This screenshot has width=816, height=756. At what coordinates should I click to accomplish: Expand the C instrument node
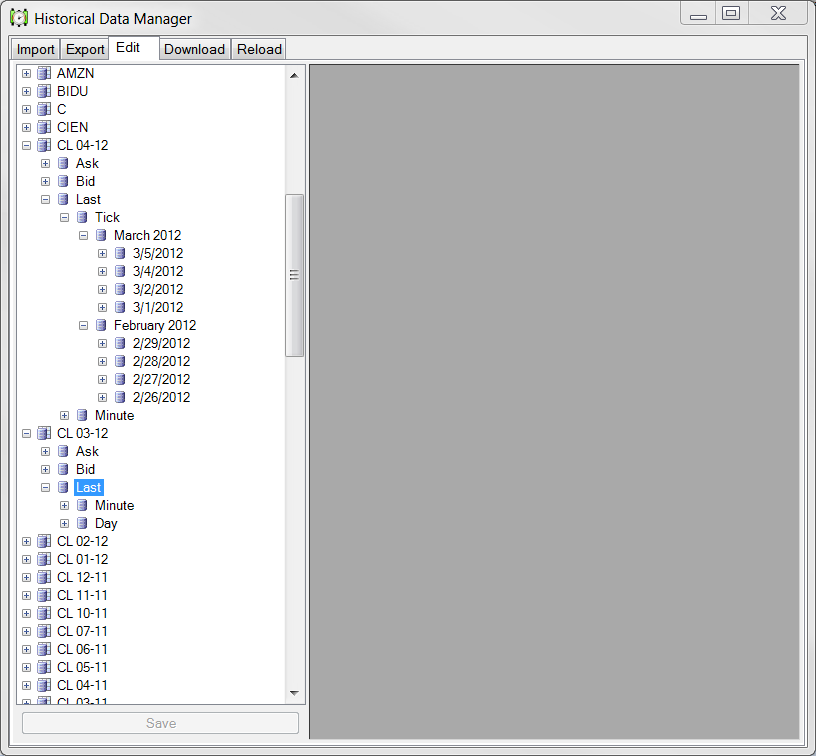(27, 110)
